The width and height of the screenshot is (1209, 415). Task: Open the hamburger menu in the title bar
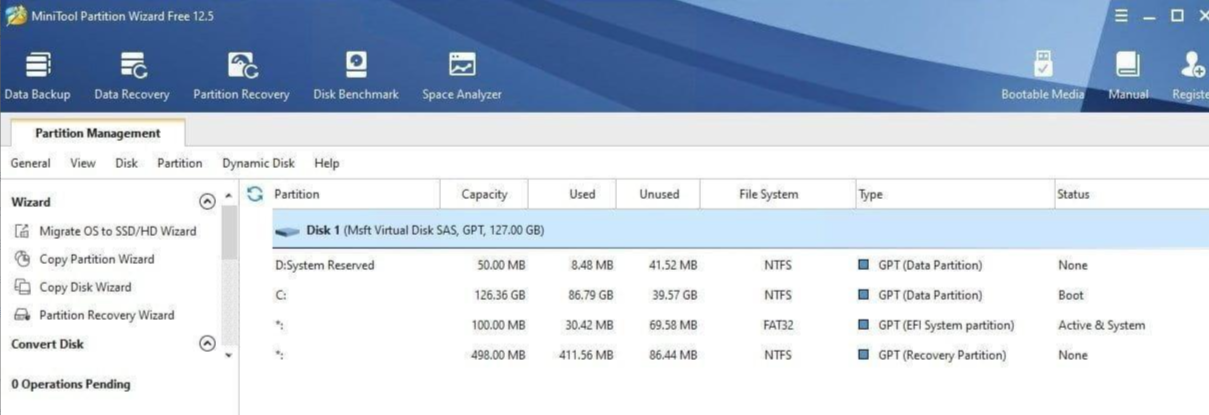pyautogui.click(x=1122, y=16)
